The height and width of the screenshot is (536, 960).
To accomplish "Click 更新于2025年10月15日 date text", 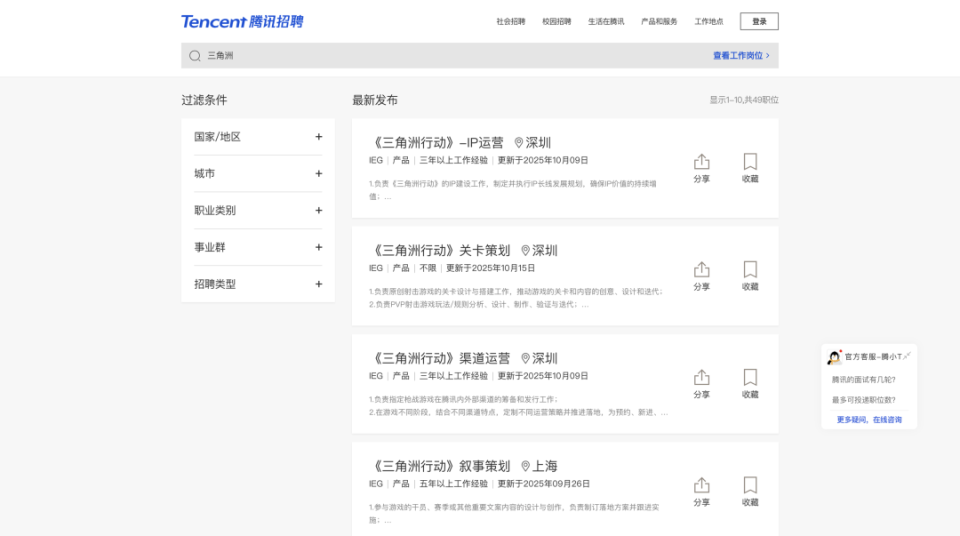I will (x=490, y=268).
